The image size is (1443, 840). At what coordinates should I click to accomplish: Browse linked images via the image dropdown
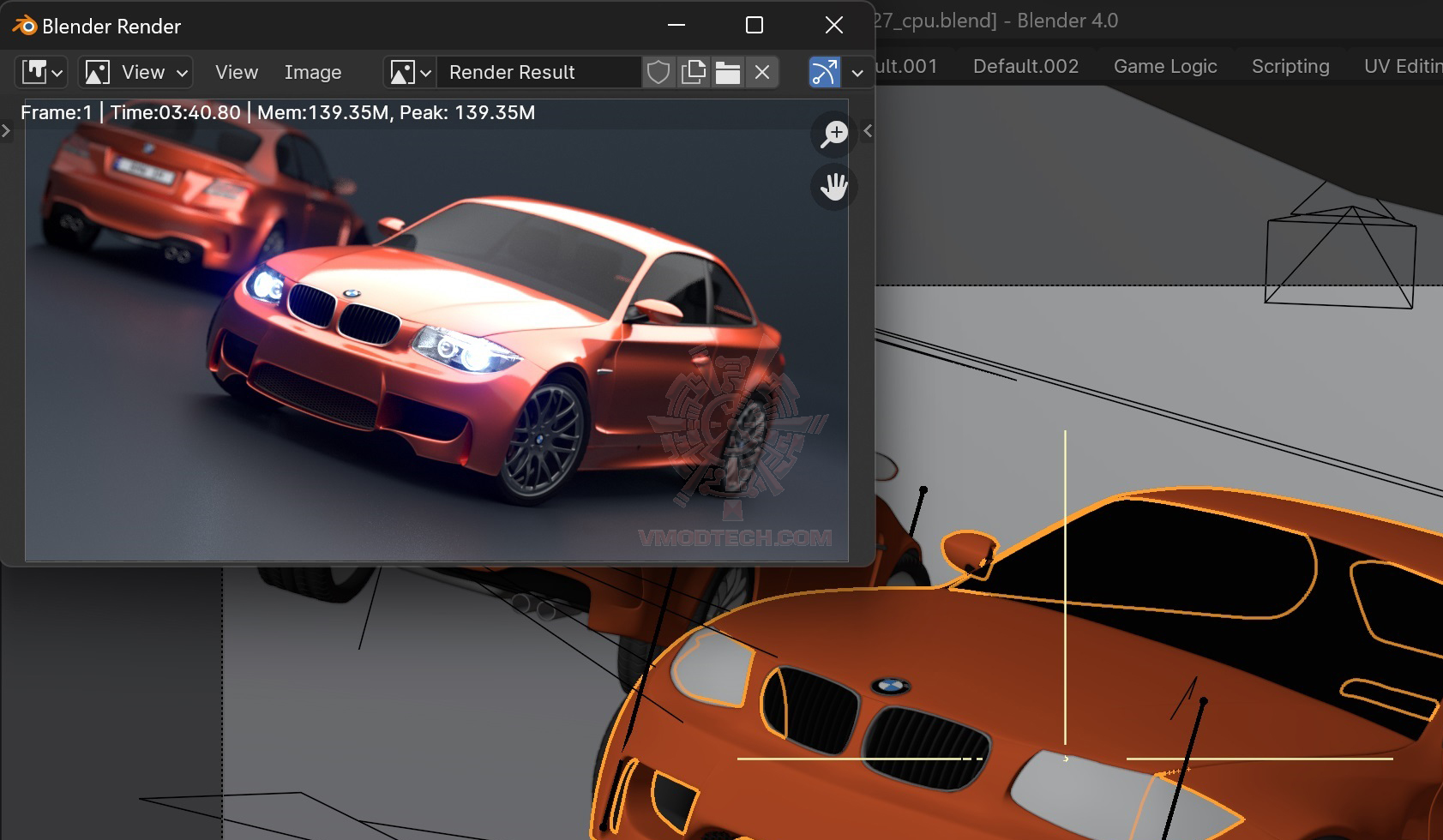[410, 72]
